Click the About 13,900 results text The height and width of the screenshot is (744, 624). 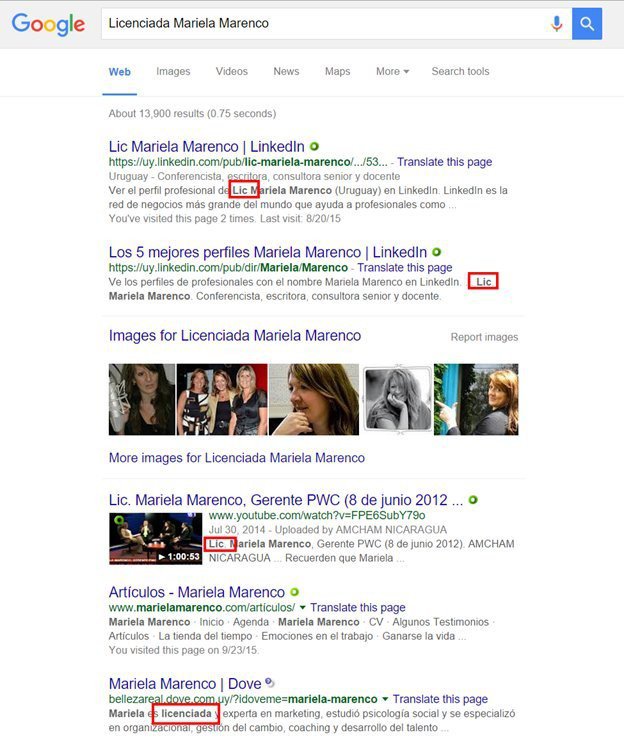click(x=192, y=114)
